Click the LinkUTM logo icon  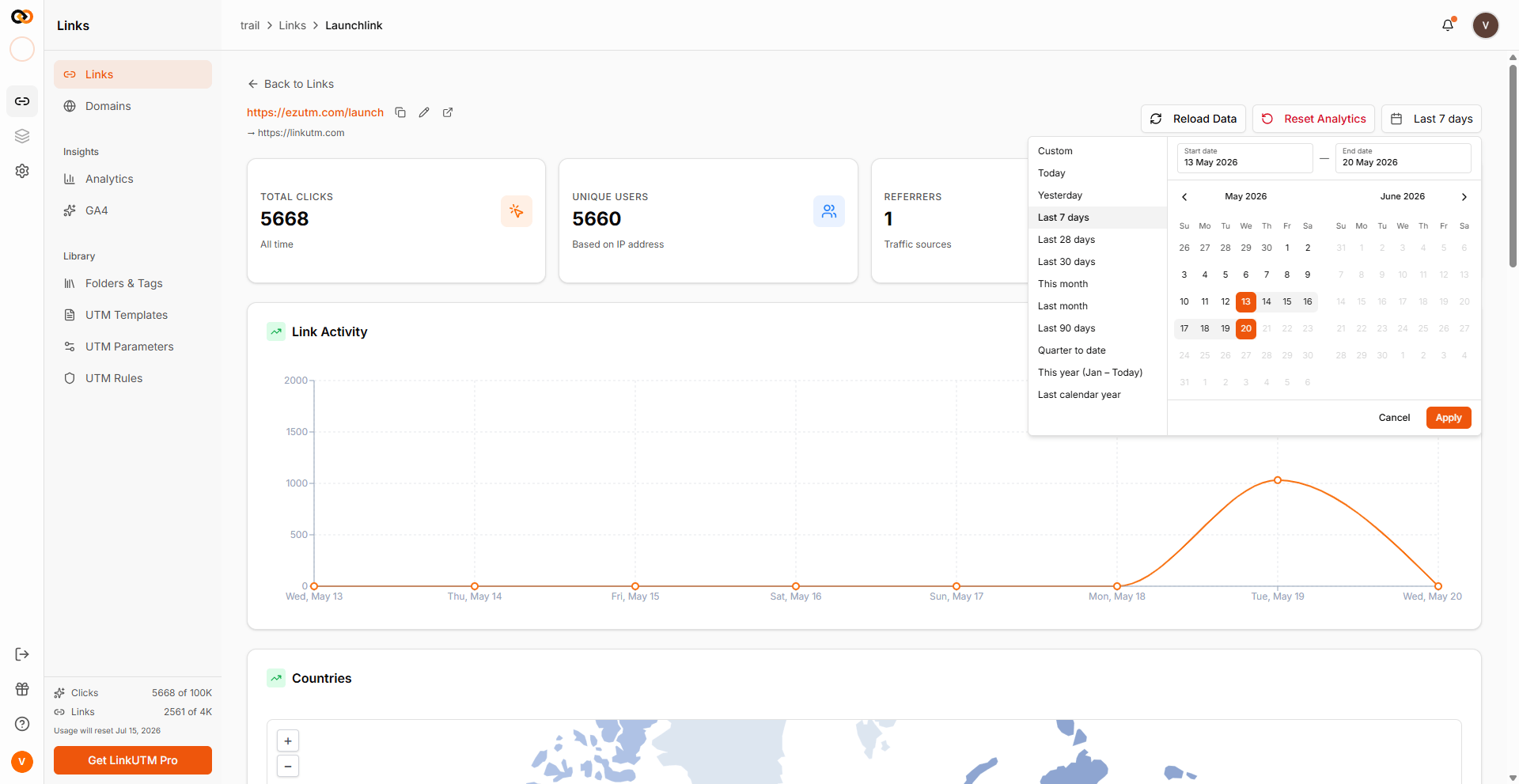pos(22,17)
